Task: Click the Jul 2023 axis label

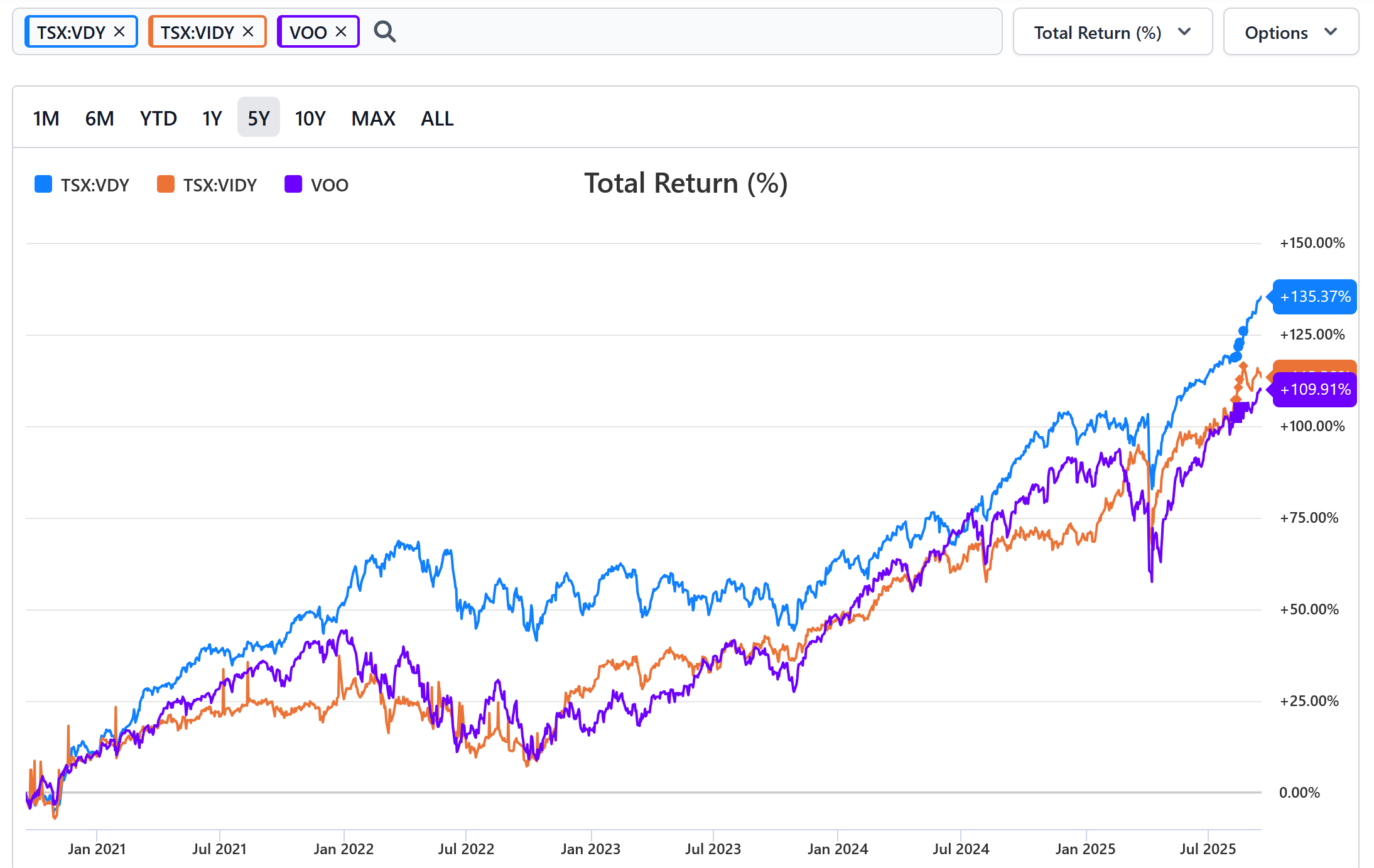Action: coord(713,849)
